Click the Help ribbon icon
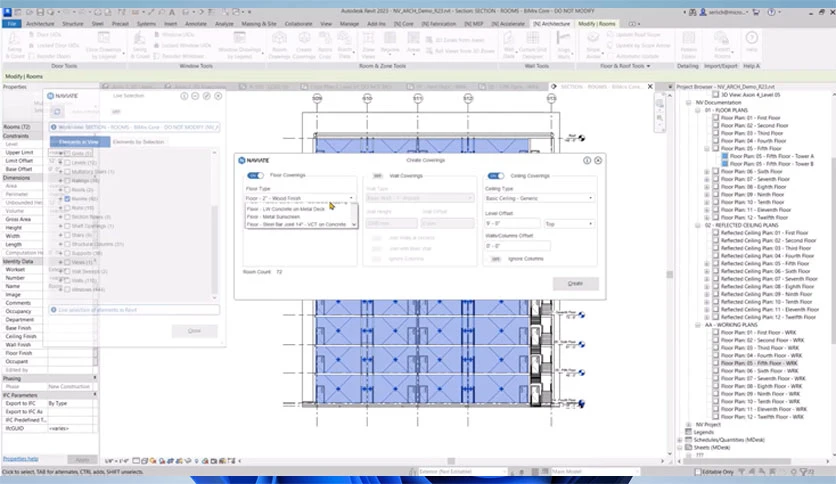This screenshot has width=836, height=484. [751, 42]
